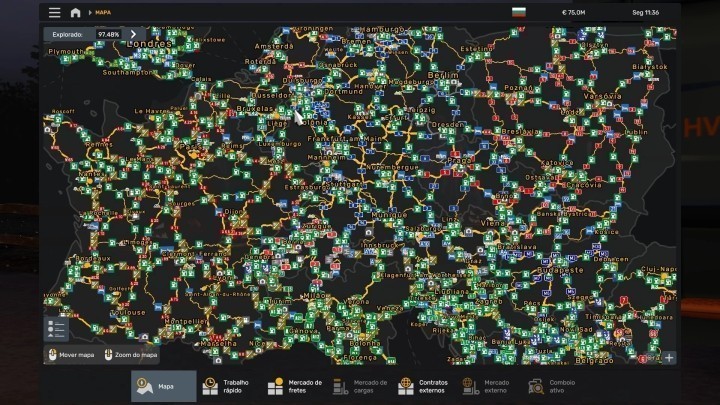Viewport: 720px width, 405px height.
Task: Expand the Explorado panel arrow
Action: [x=134, y=34]
